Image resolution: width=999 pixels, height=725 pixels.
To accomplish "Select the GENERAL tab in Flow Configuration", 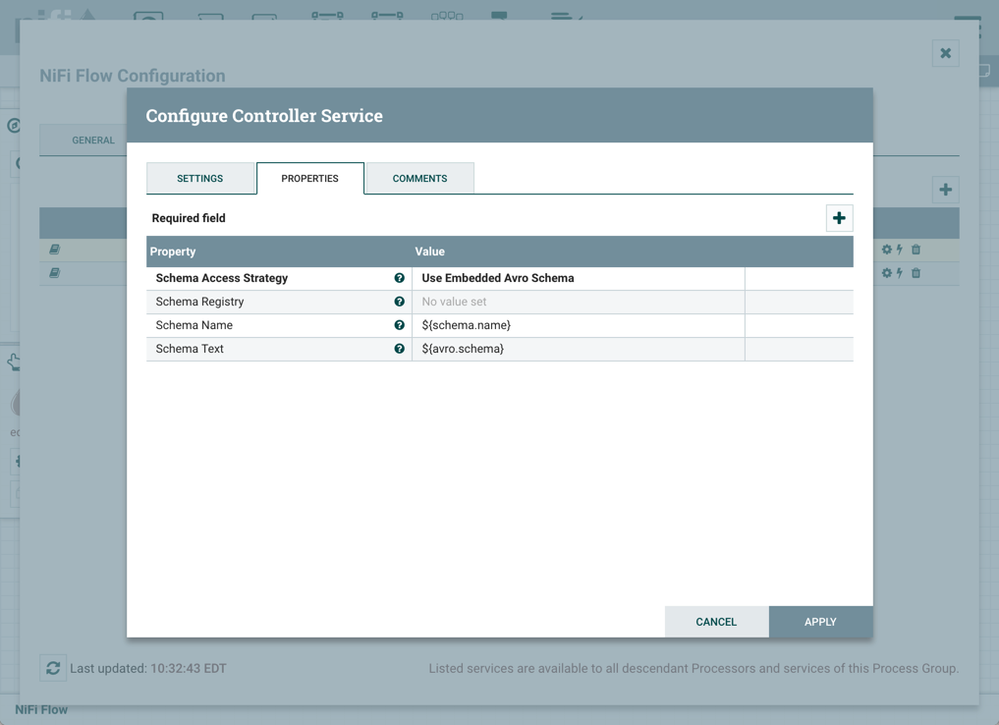I will [x=93, y=140].
